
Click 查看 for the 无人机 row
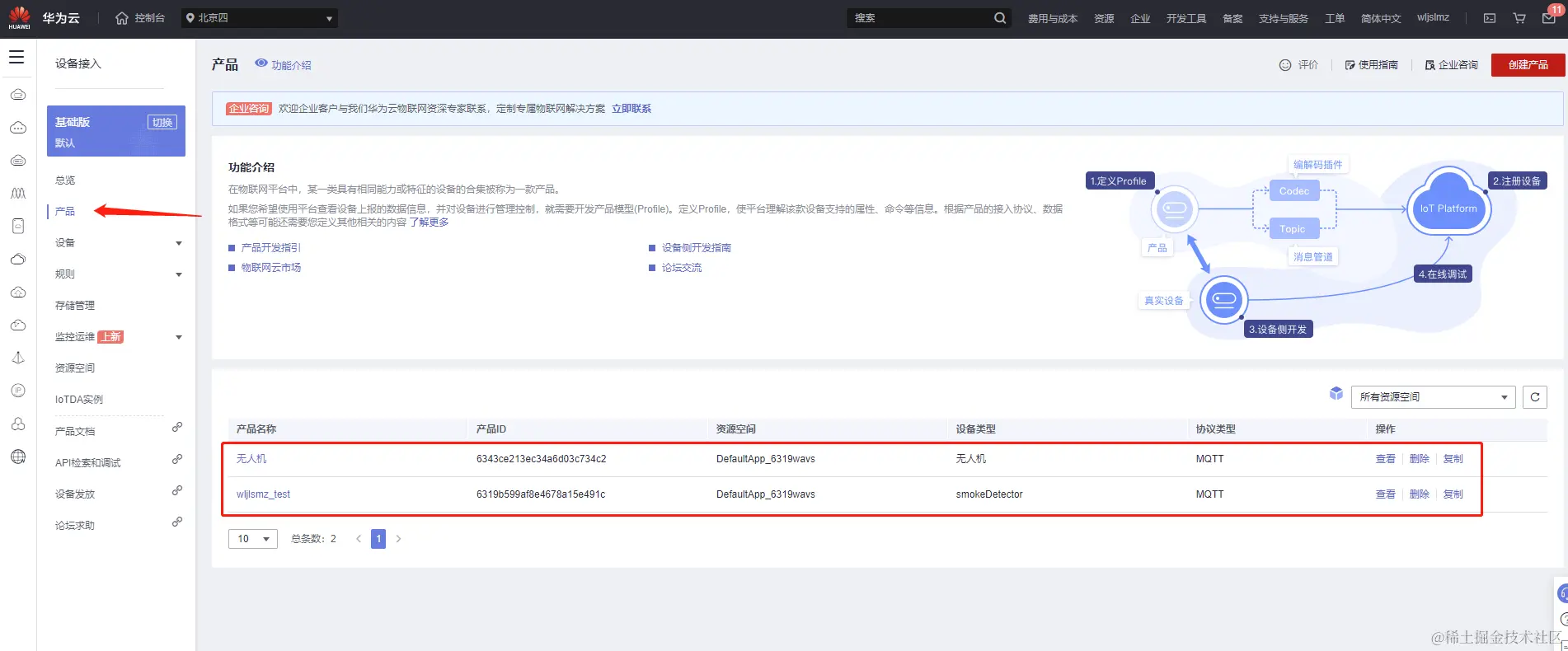click(x=1386, y=459)
